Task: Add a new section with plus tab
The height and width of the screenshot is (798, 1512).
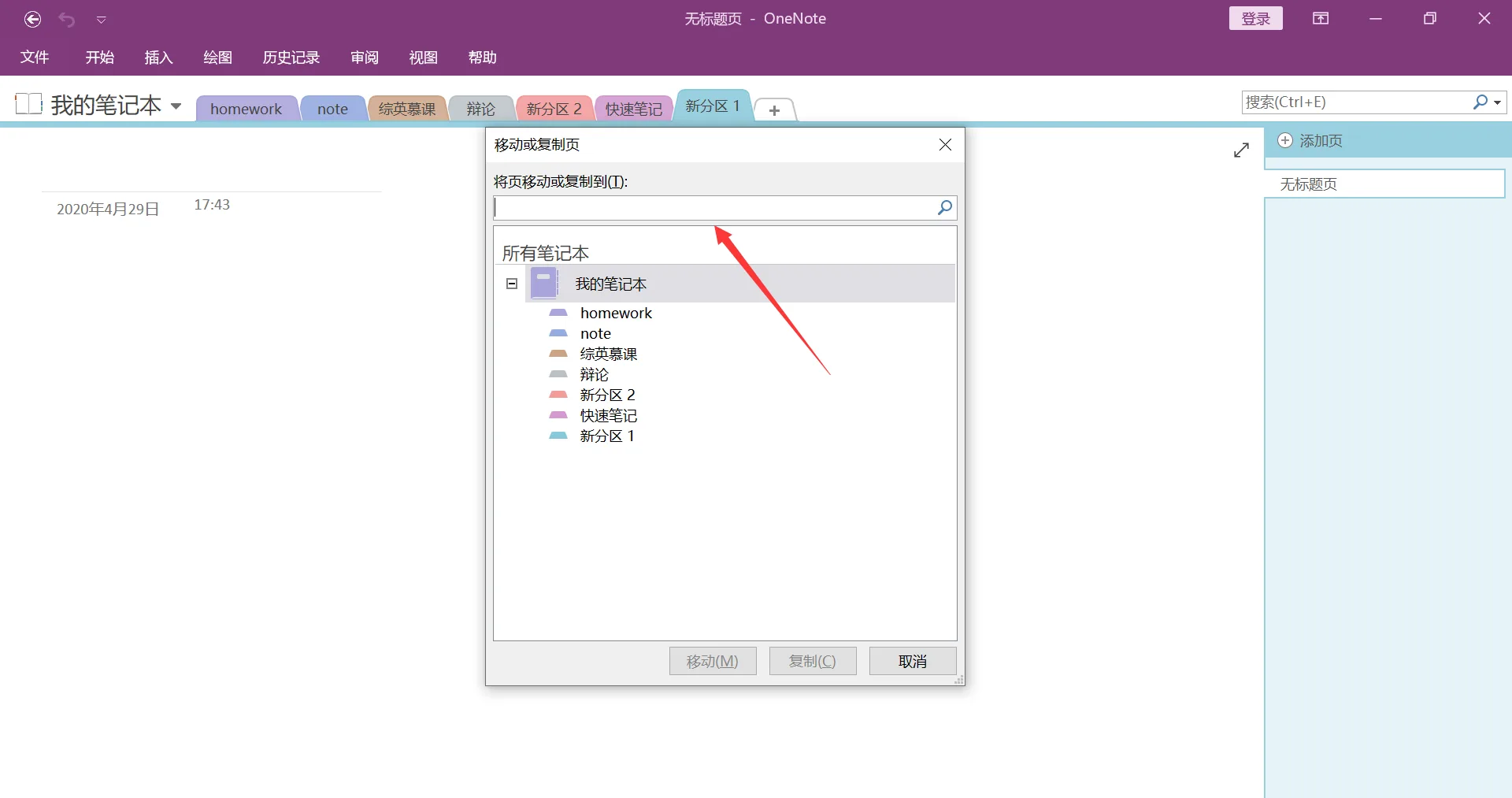Action: click(774, 110)
